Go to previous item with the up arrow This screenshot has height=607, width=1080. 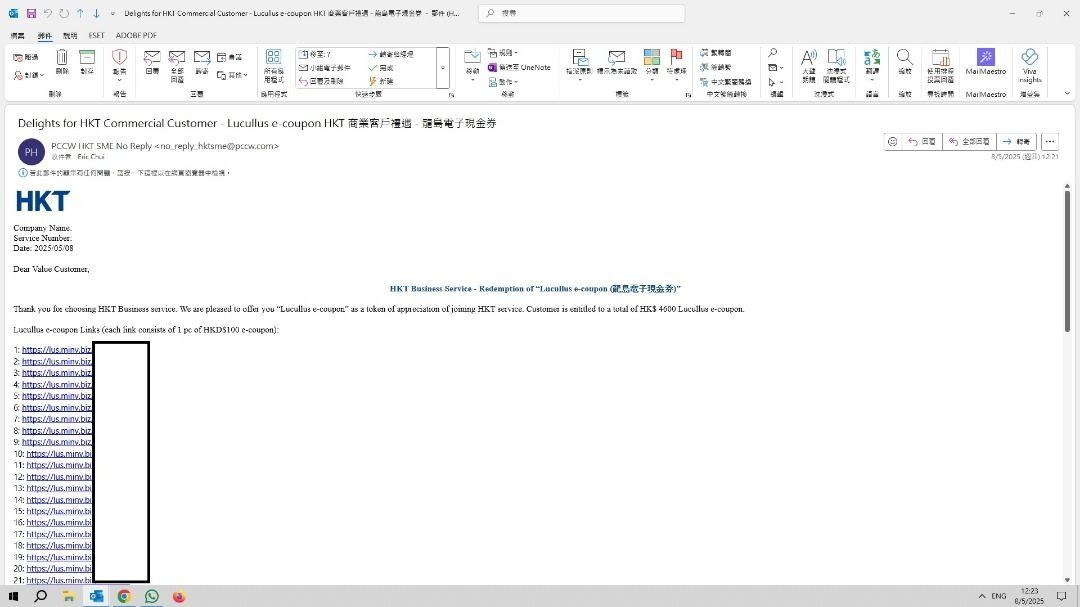[x=80, y=13]
